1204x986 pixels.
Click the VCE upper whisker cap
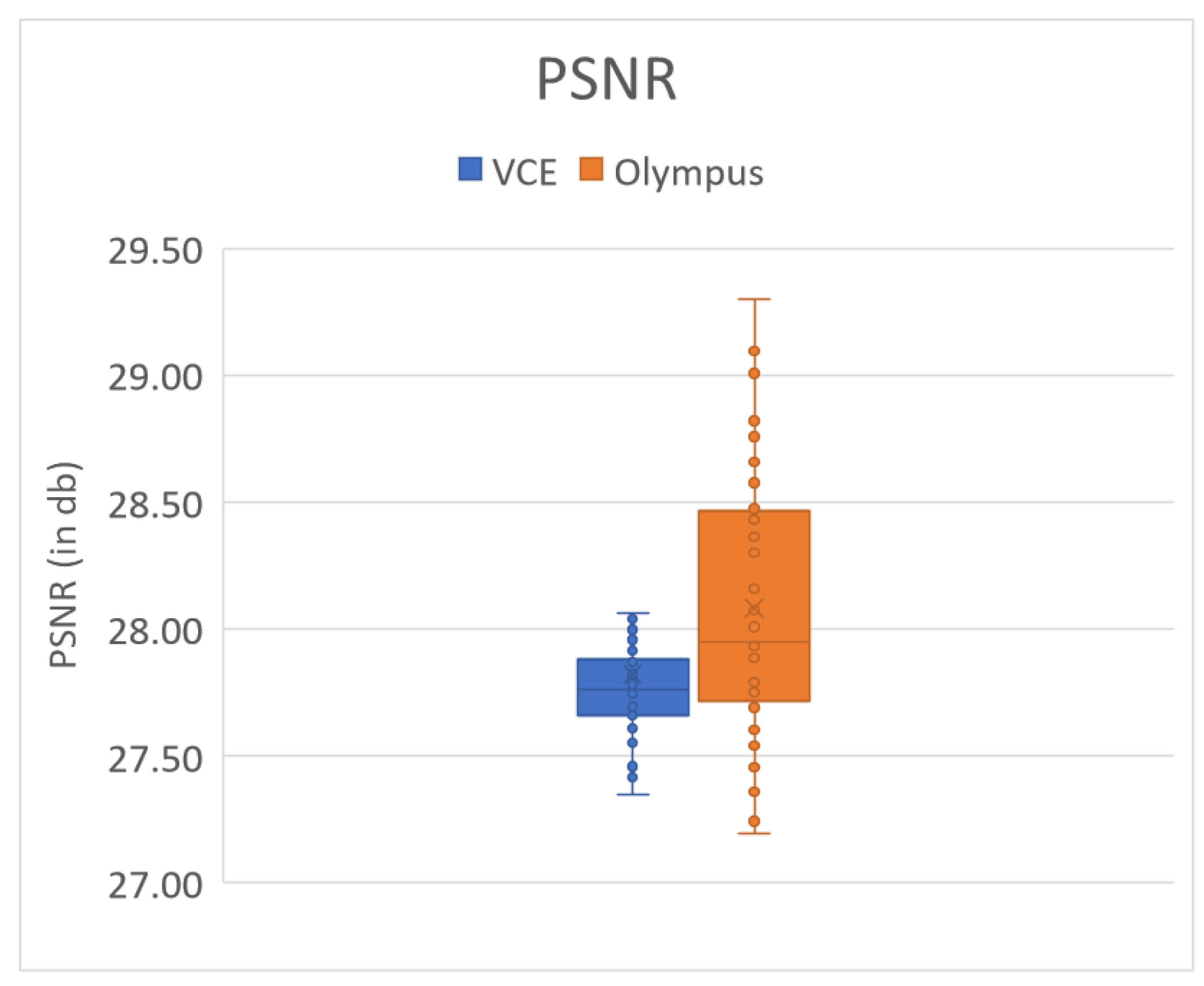[x=633, y=613]
